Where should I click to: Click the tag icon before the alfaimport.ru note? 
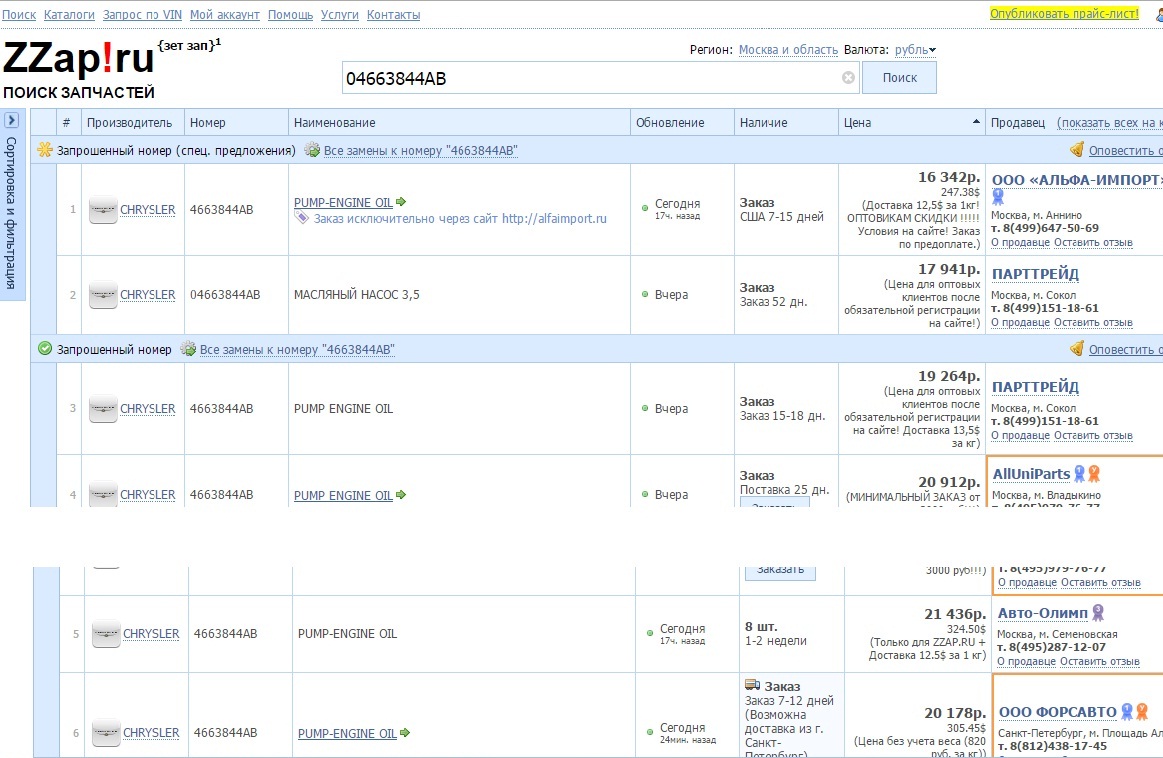point(301,217)
